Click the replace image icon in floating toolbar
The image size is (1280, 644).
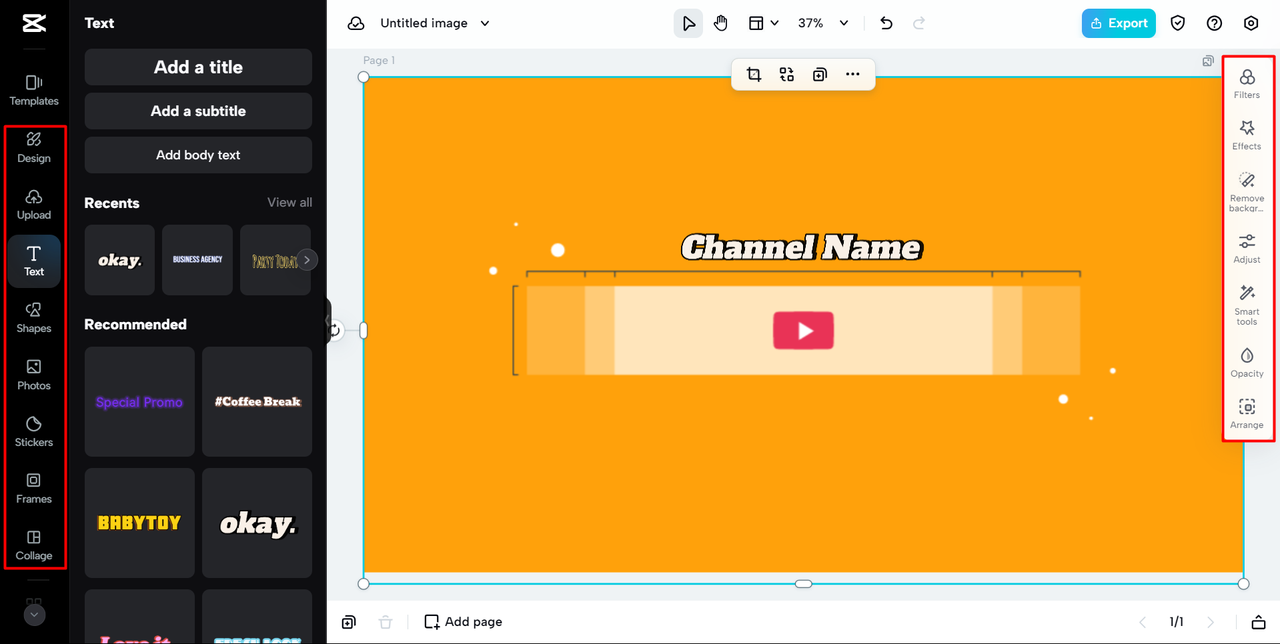(787, 74)
